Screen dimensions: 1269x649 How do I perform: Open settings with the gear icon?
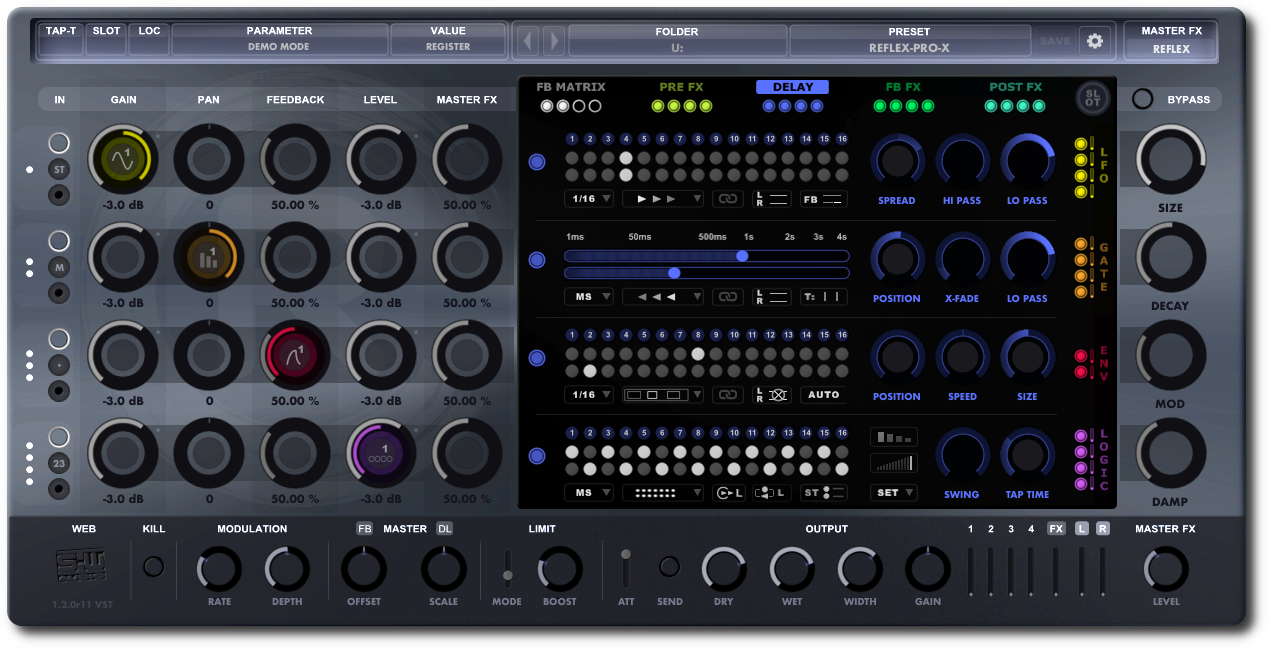click(1095, 41)
